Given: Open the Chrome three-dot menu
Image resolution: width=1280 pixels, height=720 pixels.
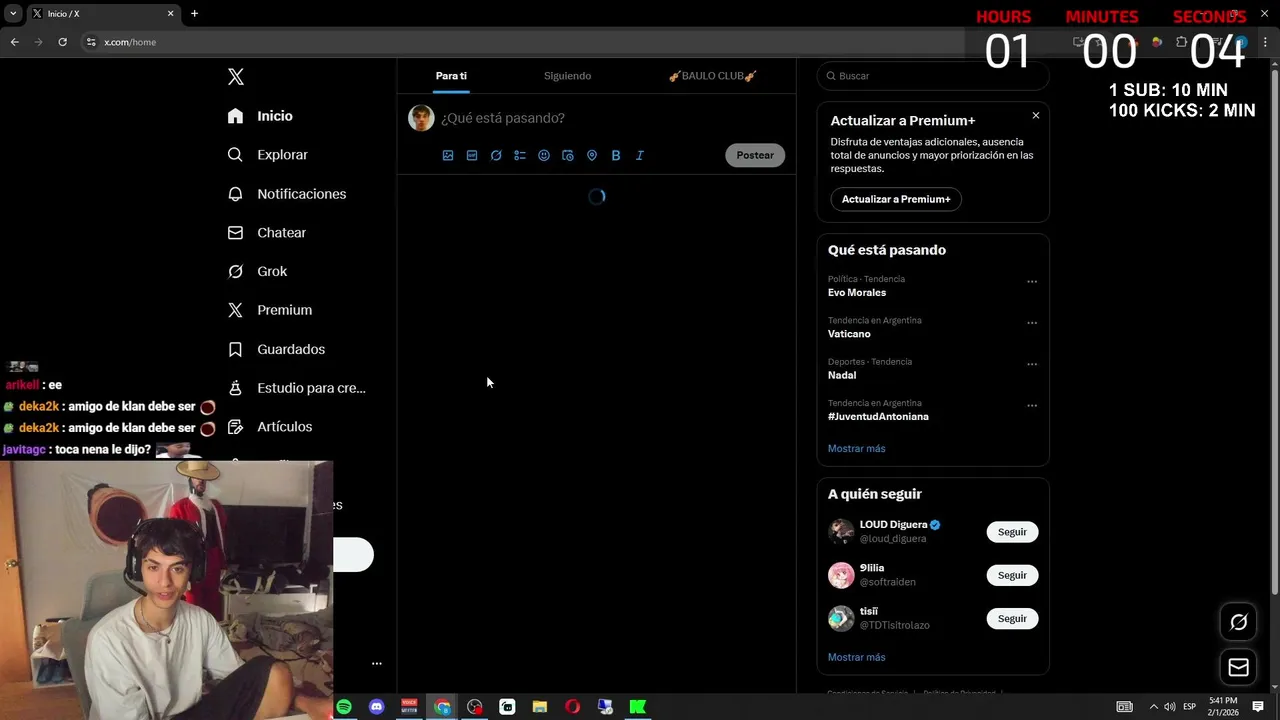Looking at the screenshot, I should pyautogui.click(x=1264, y=42).
